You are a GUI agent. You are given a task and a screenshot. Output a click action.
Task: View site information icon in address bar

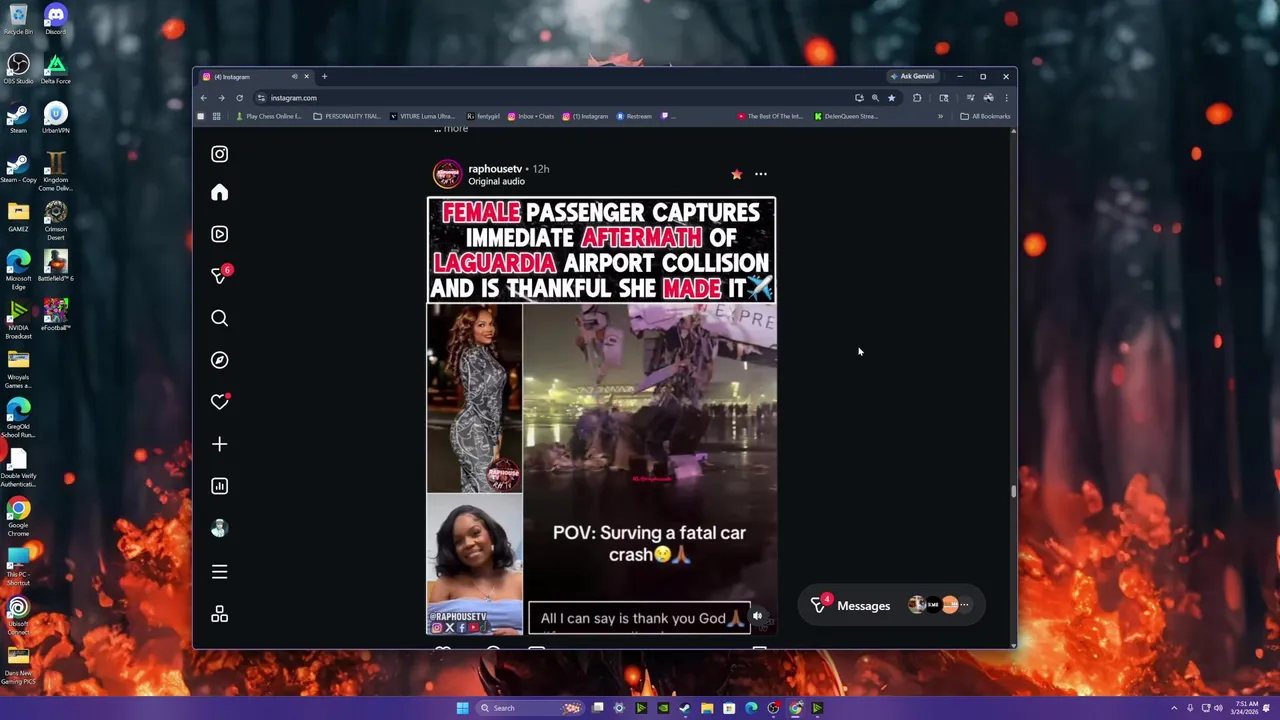(261, 98)
